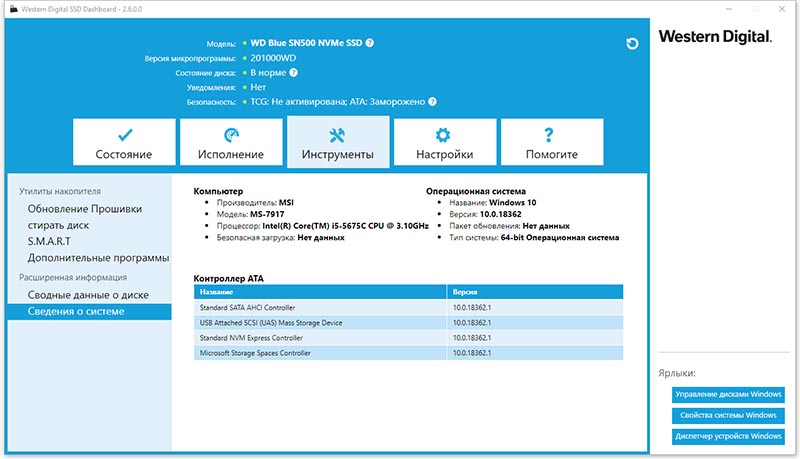The image size is (800, 459).
Task: Click 'Диспетчер устройств Windows' shortcut
Action: 728,436
